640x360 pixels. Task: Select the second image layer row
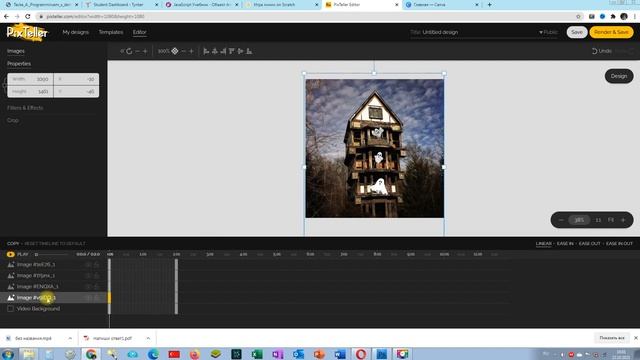click(54, 276)
